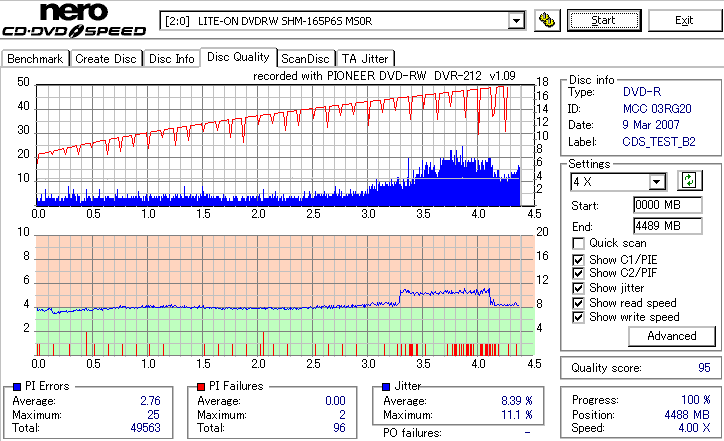The image size is (724, 441).
Task: Click the Progress 100 % value
Action: (x=695, y=400)
